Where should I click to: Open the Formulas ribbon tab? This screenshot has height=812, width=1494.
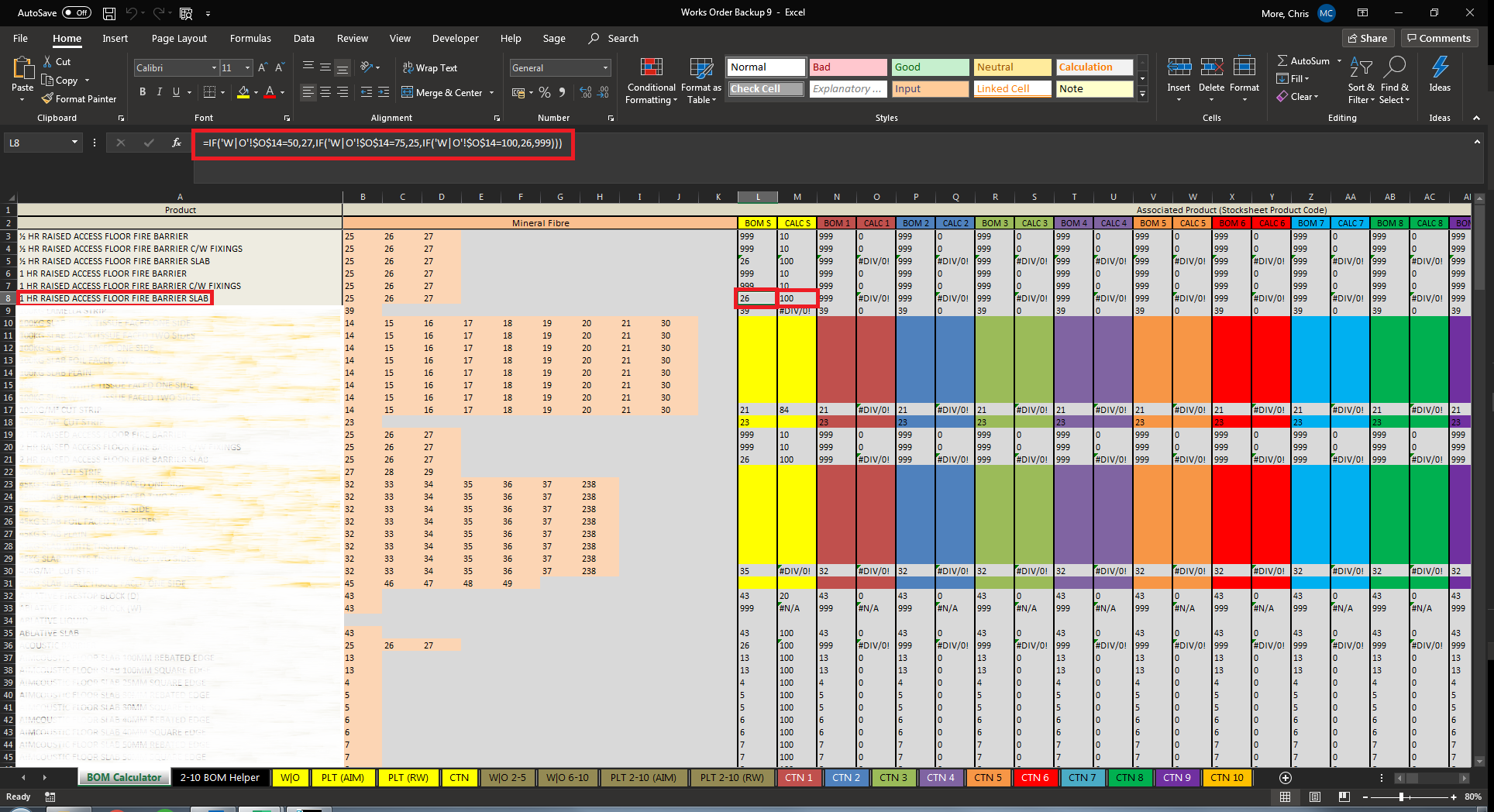pyautogui.click(x=250, y=38)
